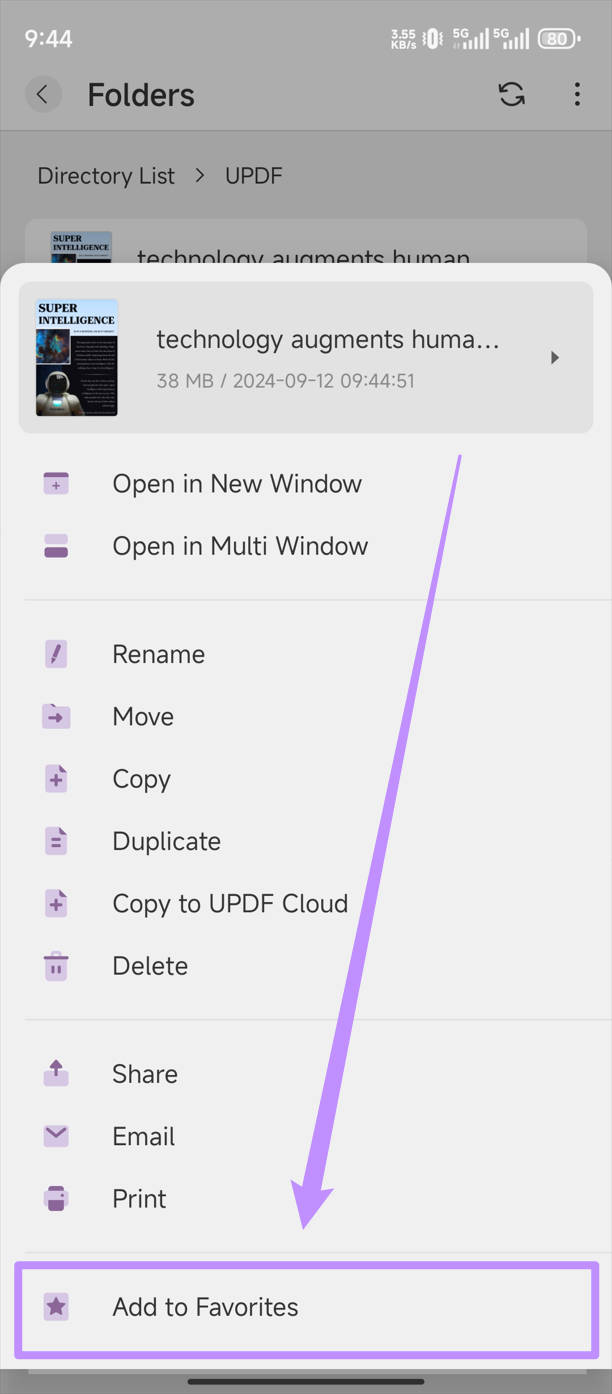612x1394 pixels.
Task: Expand file details with the triangle arrow
Action: click(x=555, y=357)
